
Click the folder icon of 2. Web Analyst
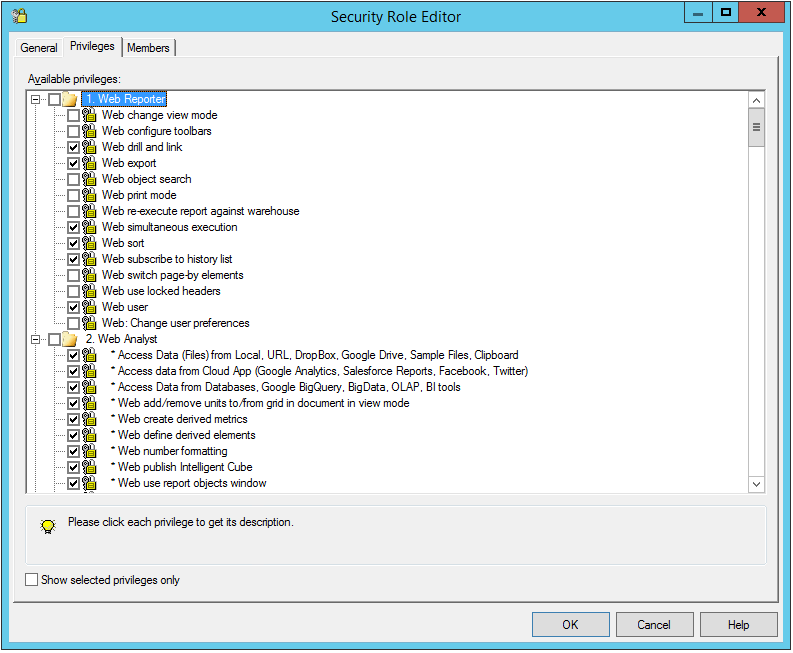70,339
